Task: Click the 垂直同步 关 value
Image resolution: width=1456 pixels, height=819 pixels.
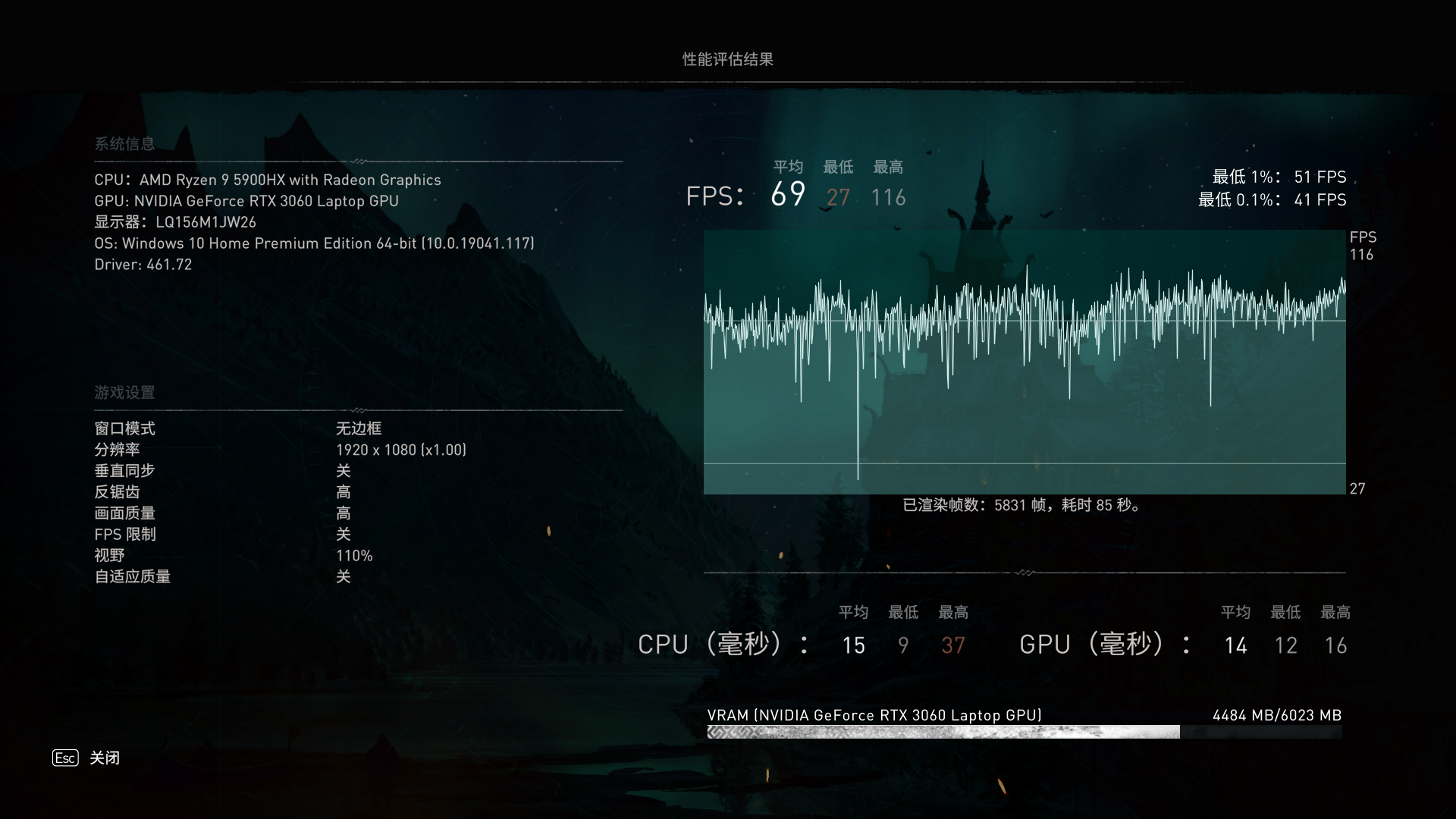Action: click(344, 471)
